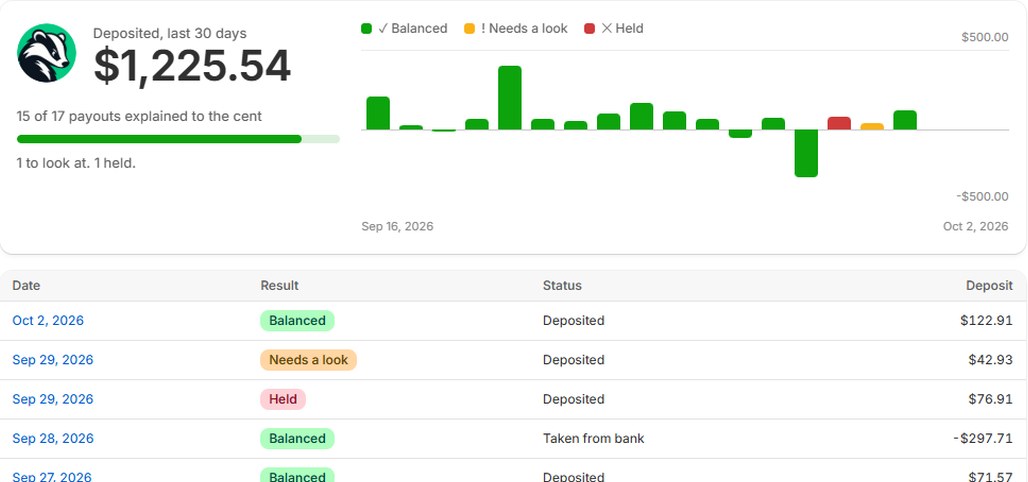Click '15 of 17 payouts explained to the cent'
1028x482 pixels.
click(139, 117)
